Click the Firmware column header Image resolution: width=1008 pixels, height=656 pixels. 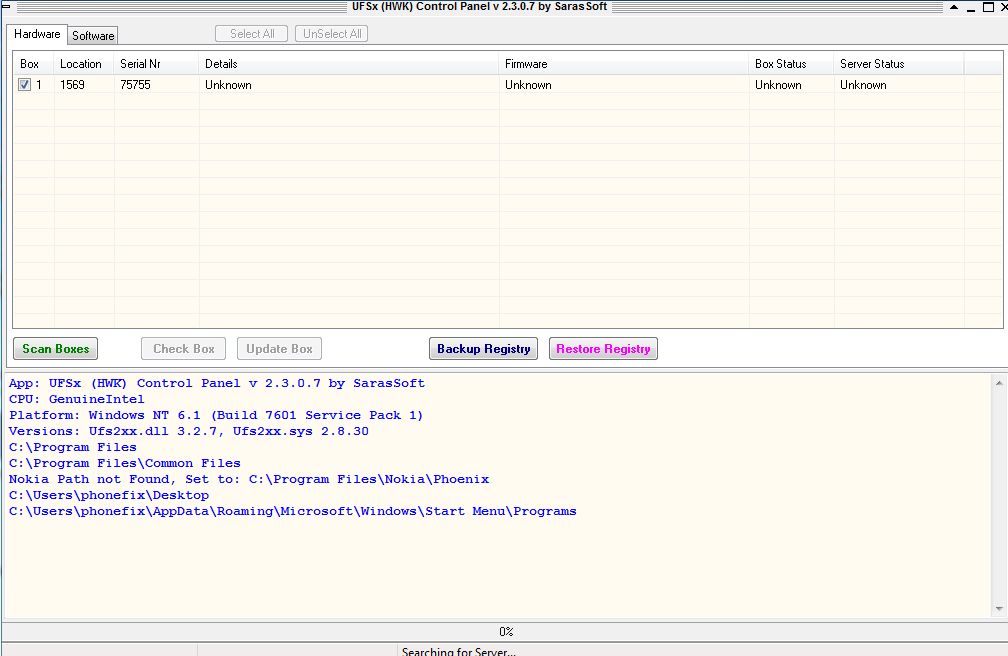624,64
